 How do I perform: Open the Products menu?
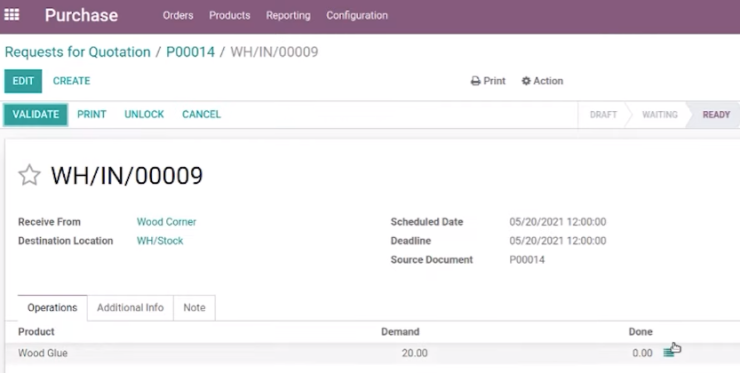coord(229,16)
